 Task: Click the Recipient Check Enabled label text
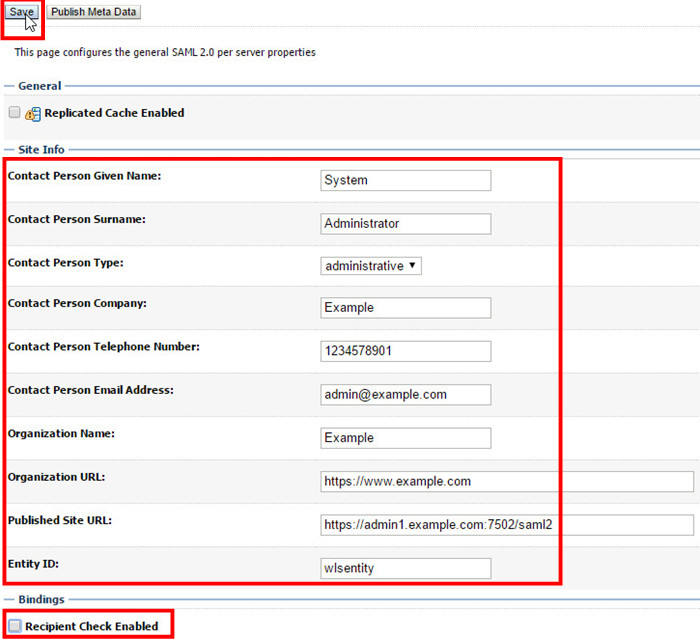tap(92, 626)
